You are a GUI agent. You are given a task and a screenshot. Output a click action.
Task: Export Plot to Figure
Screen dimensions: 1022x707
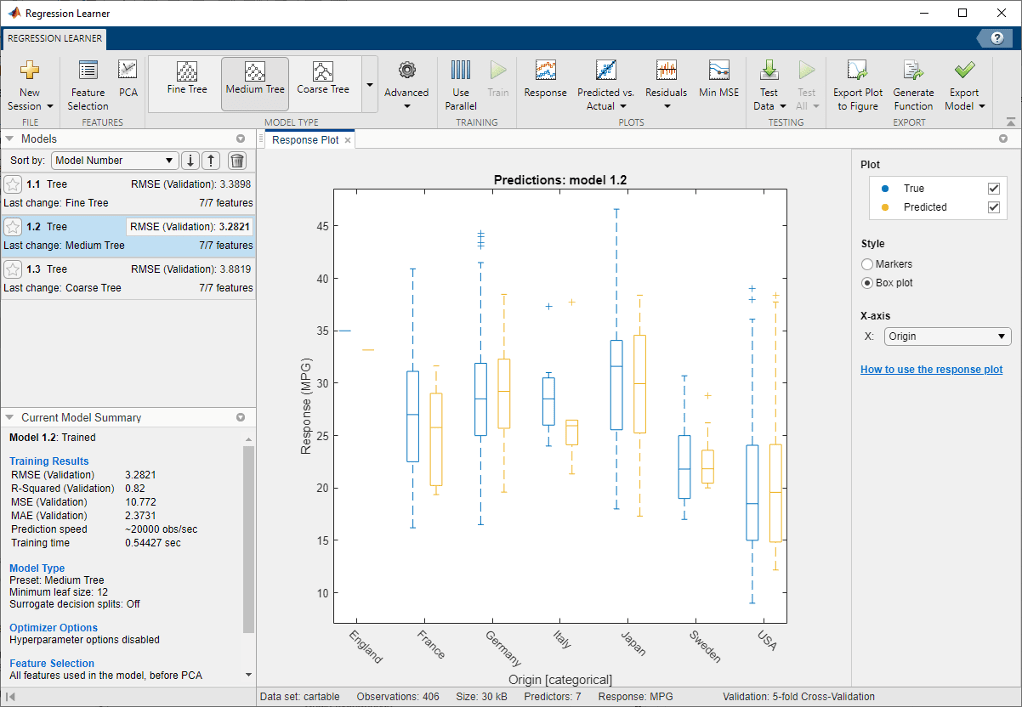point(858,85)
